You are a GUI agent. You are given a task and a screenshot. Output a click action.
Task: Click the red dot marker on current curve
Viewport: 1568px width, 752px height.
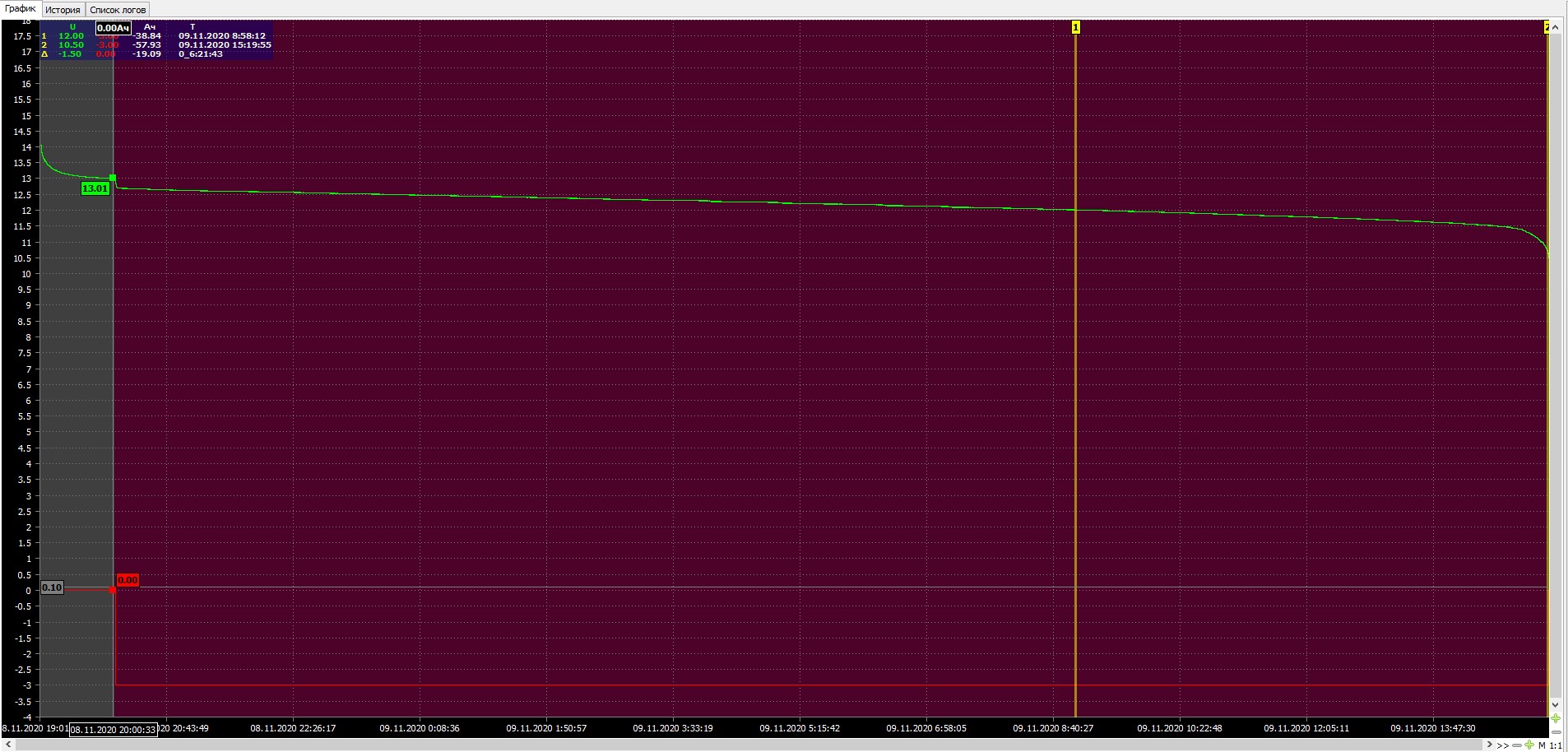pyautogui.click(x=113, y=589)
